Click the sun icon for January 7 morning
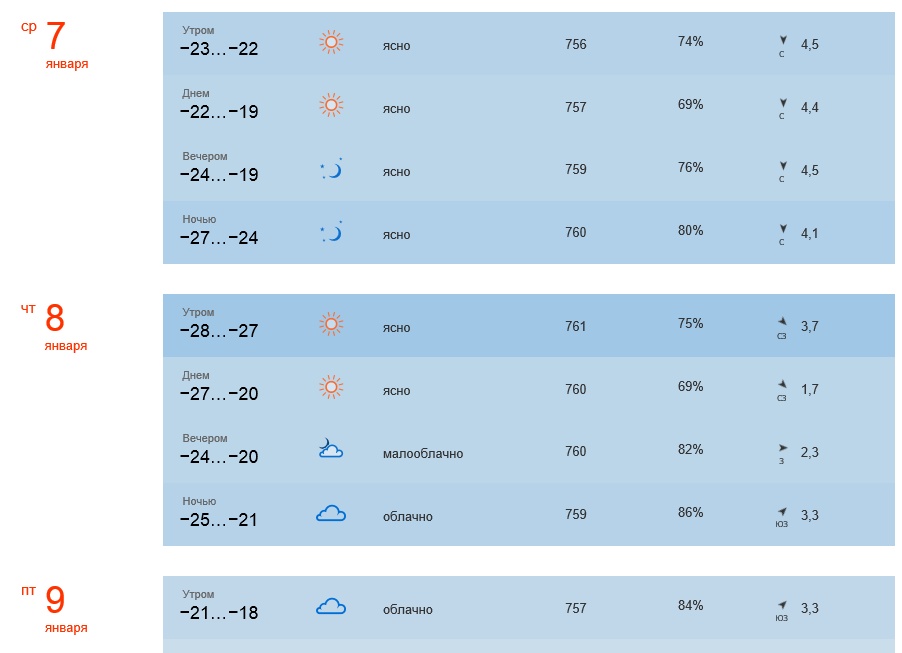 [331, 43]
